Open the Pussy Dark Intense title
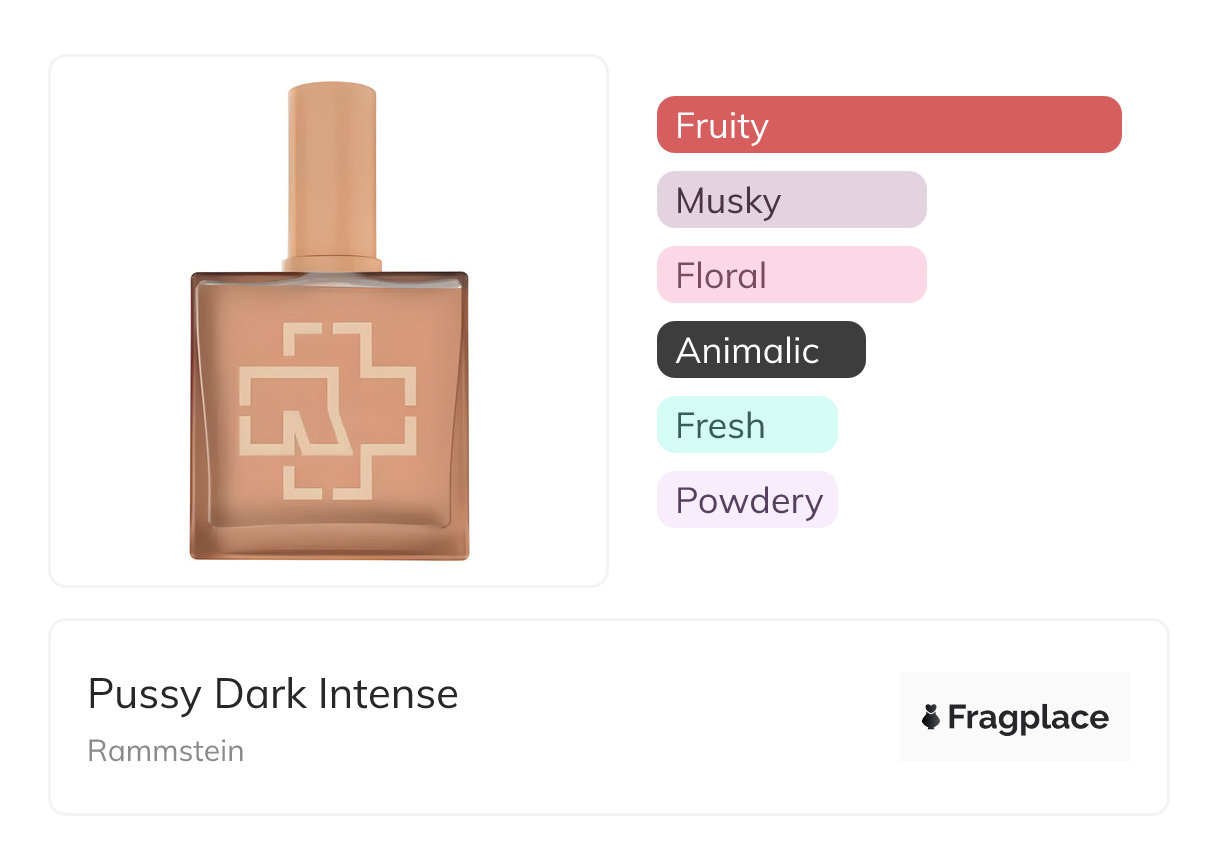The width and height of the screenshot is (1218, 864). click(273, 694)
